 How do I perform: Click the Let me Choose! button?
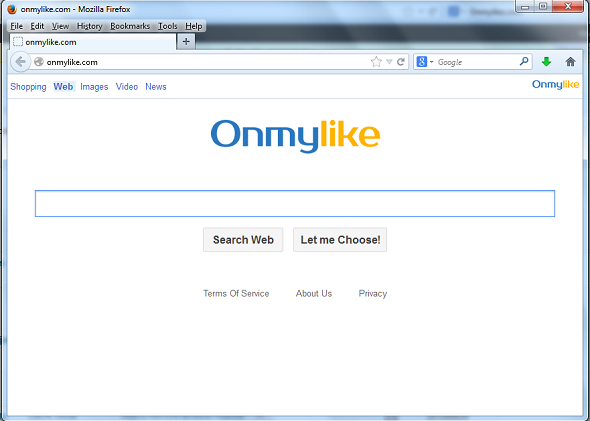tap(340, 240)
